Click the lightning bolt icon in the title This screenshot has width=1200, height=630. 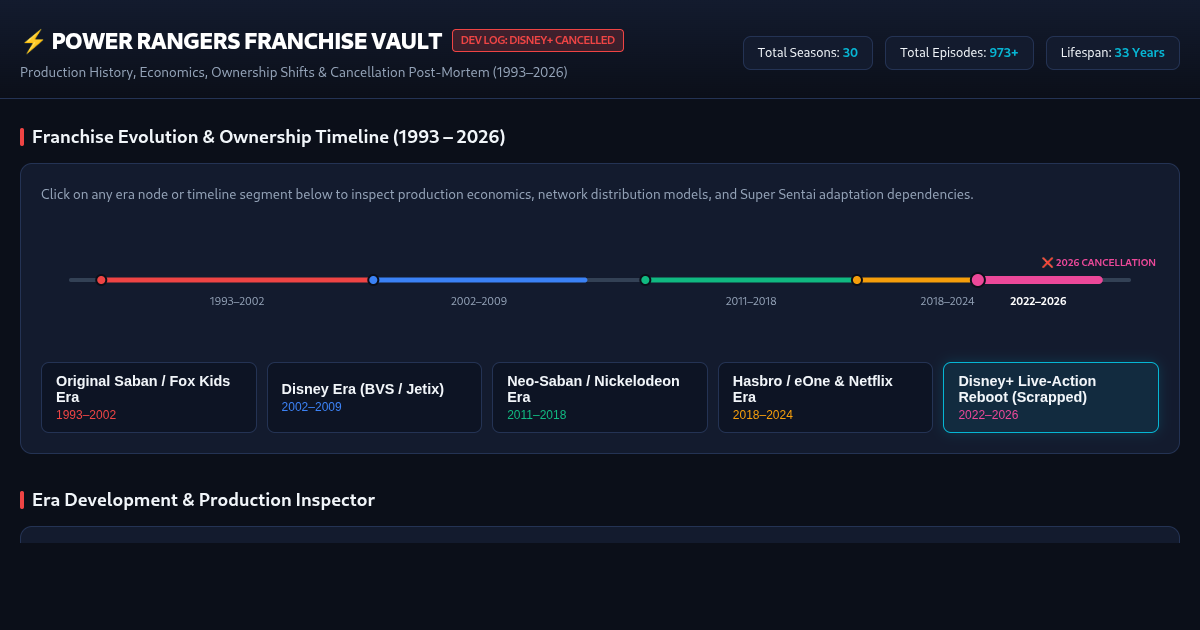pyautogui.click(x=33, y=41)
